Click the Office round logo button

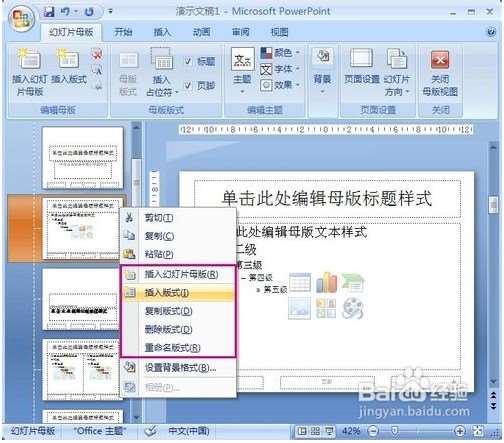(21, 18)
